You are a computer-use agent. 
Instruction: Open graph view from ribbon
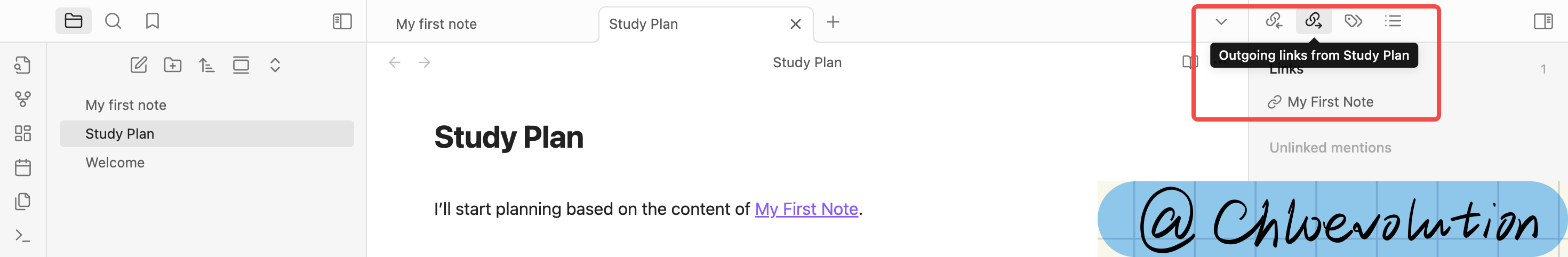tap(23, 99)
